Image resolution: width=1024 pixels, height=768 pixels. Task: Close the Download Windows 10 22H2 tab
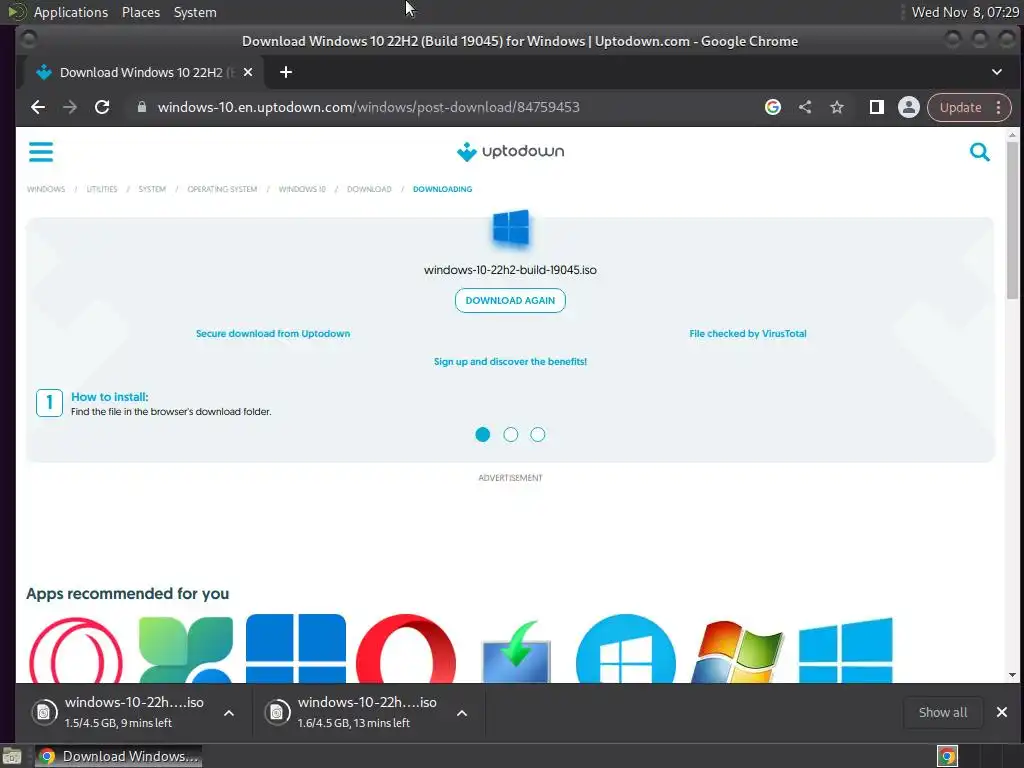(x=248, y=72)
